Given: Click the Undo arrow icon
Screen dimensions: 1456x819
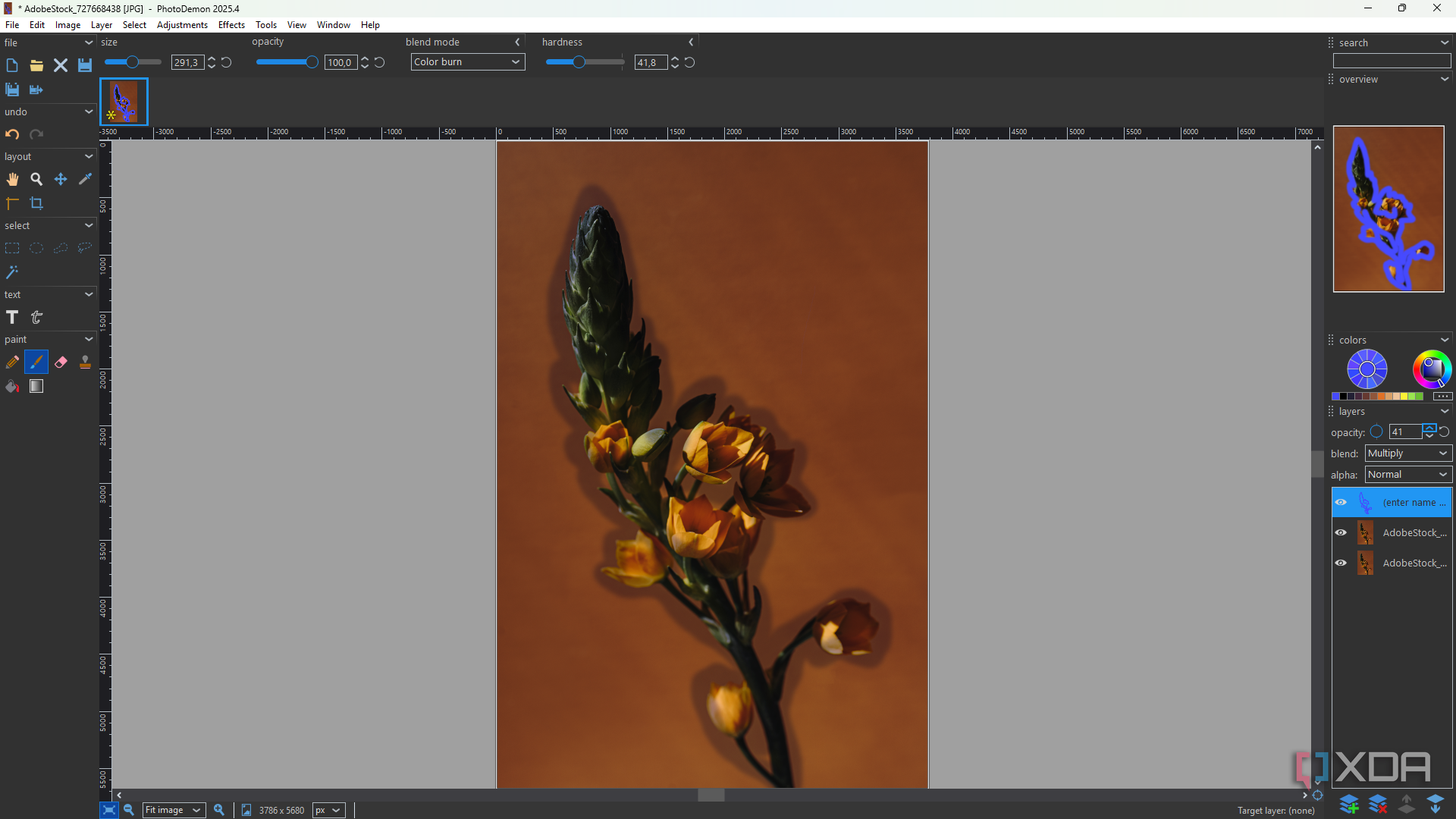Looking at the screenshot, I should [x=12, y=134].
